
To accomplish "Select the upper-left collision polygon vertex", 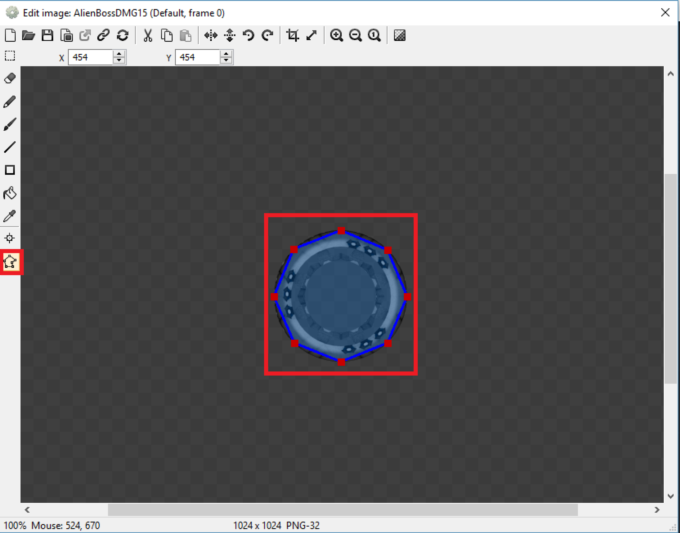I will point(294,249).
